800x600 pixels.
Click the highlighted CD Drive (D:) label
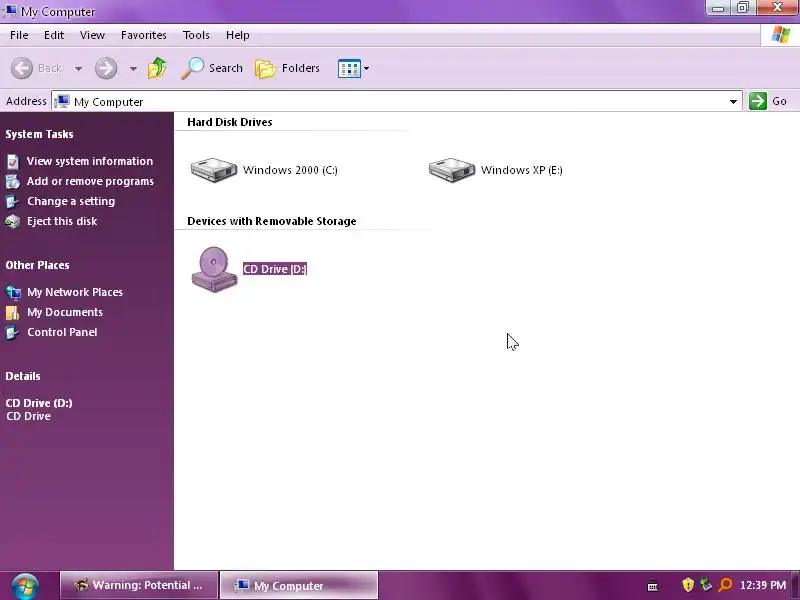point(274,269)
